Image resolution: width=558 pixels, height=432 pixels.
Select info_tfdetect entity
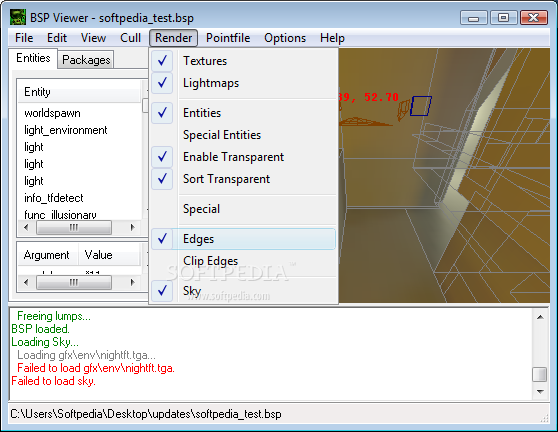point(53,198)
